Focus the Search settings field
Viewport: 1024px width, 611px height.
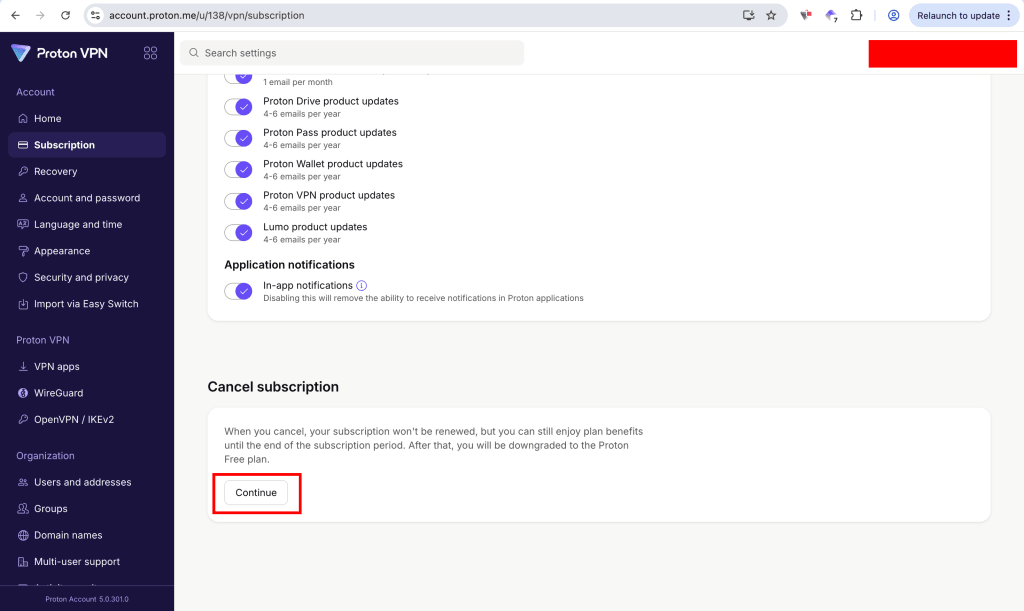tap(352, 53)
